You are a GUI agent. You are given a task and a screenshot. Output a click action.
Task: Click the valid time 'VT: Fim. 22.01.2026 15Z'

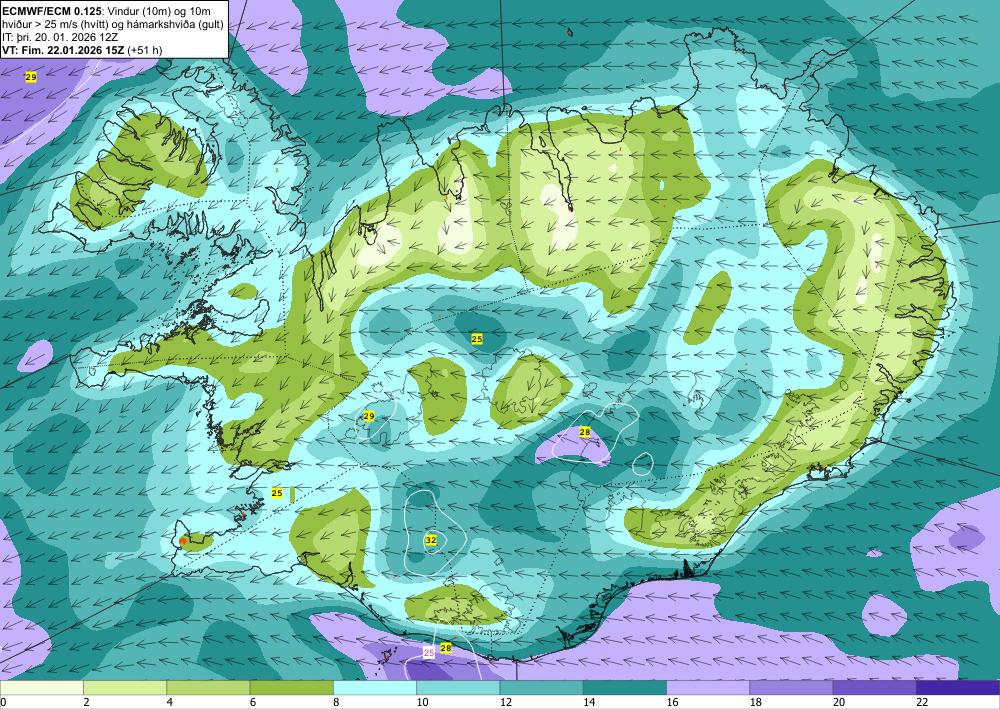tap(64, 50)
